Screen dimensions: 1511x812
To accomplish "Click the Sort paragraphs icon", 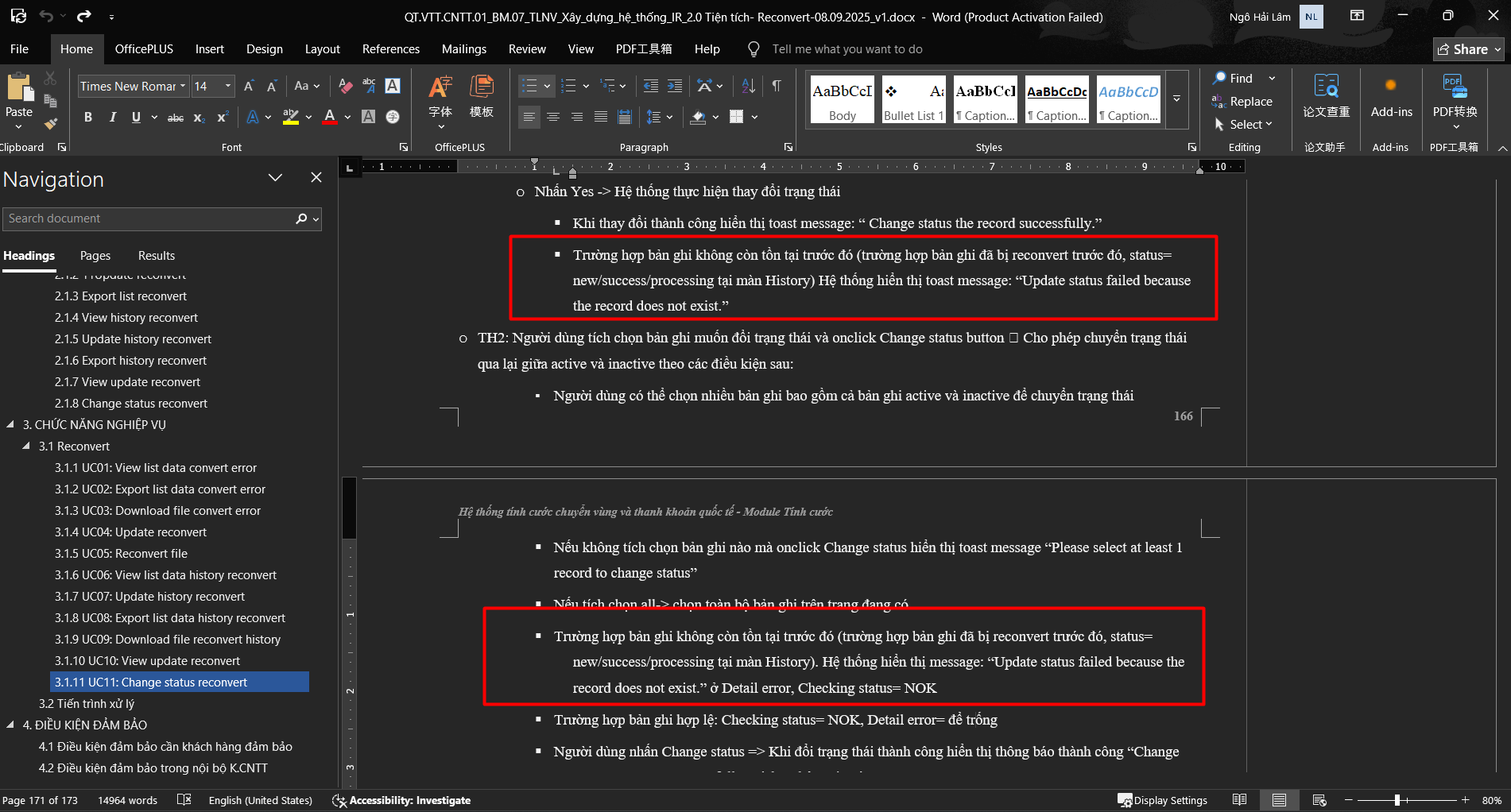I will coord(748,86).
